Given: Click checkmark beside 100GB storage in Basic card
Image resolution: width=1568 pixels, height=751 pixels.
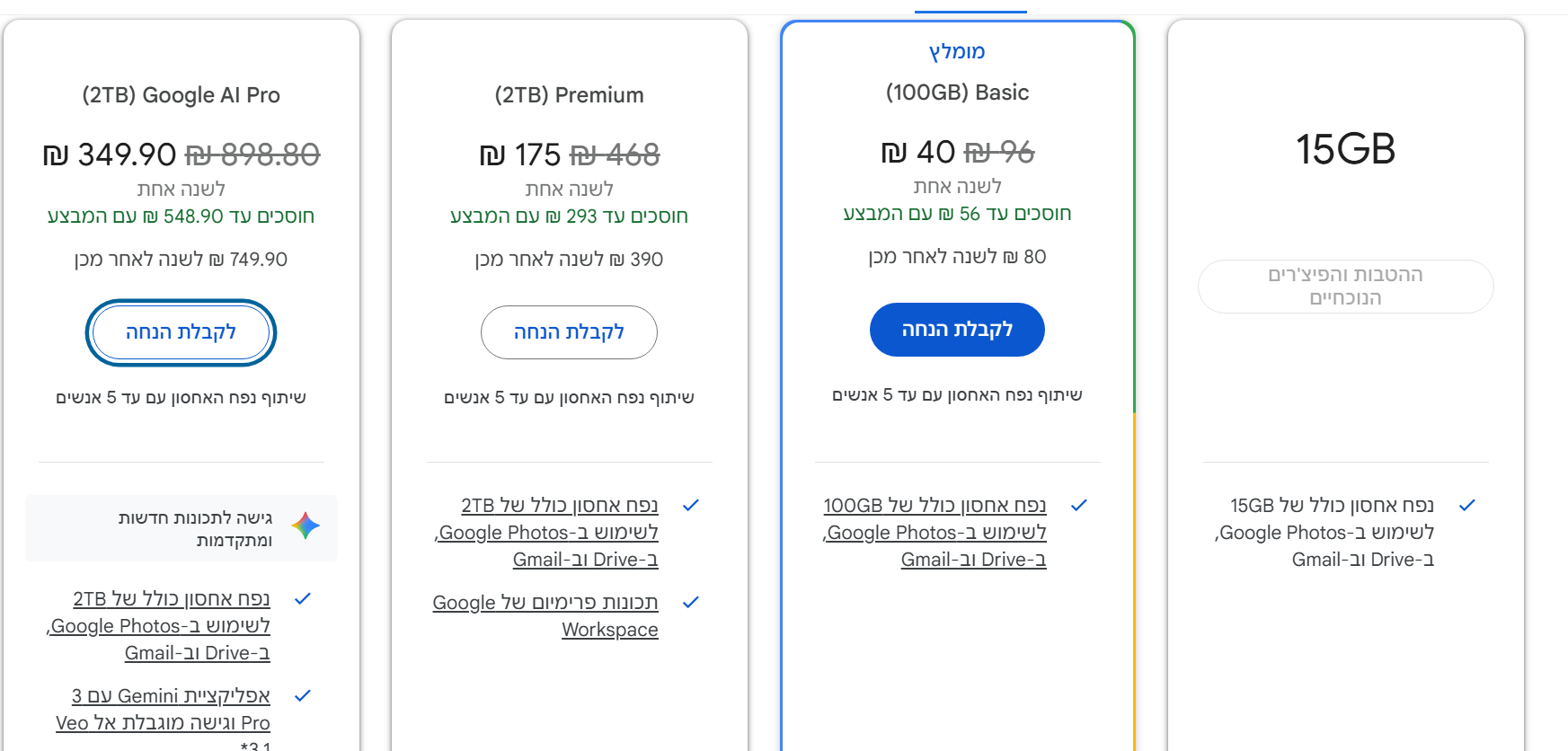Looking at the screenshot, I should [1079, 506].
